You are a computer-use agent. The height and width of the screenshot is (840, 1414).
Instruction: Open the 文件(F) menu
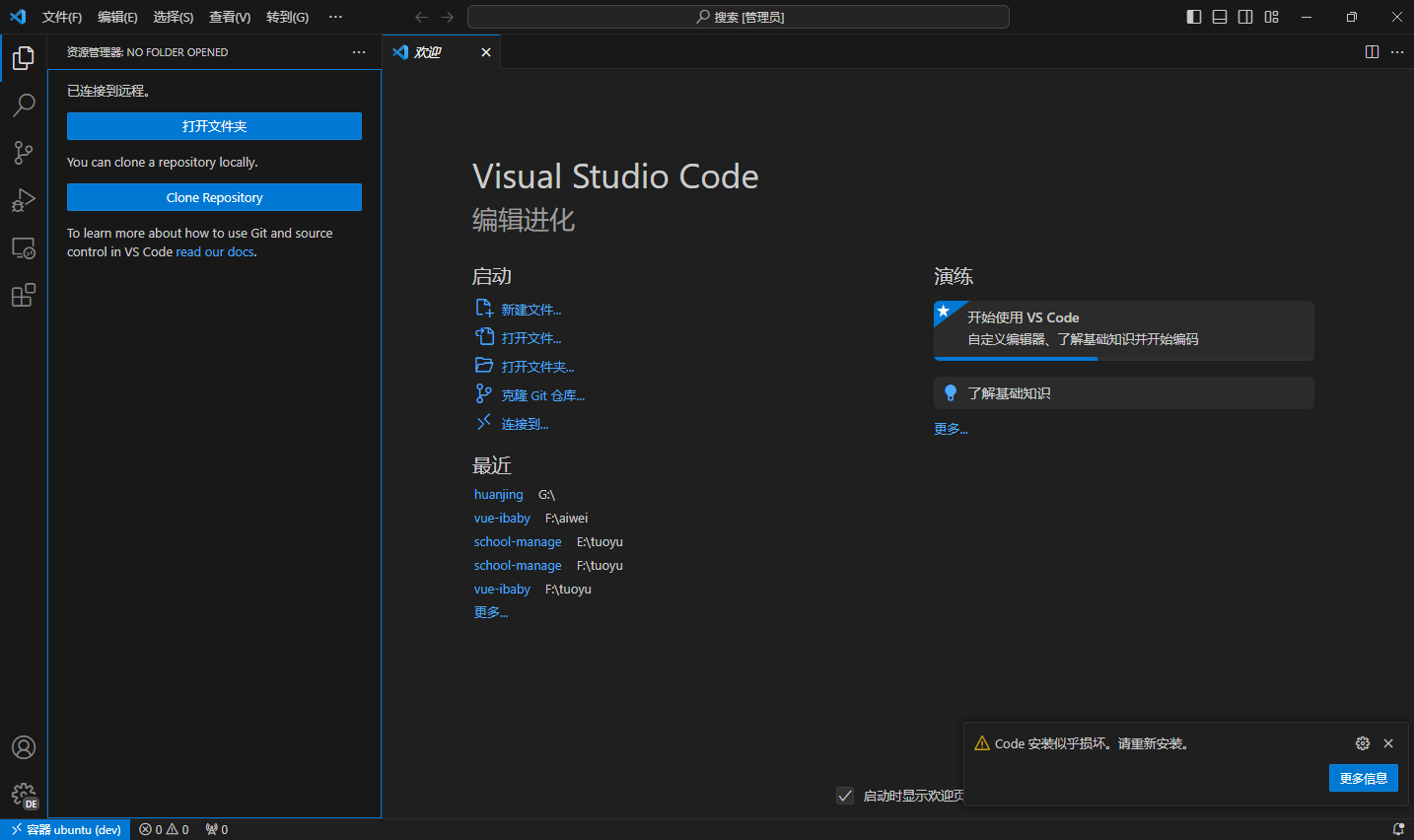click(x=62, y=17)
